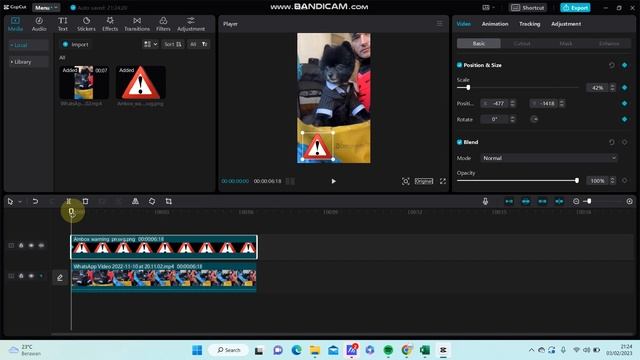This screenshot has width=640, height=360.
Task: Click the Shortcut button
Action: point(528,7)
